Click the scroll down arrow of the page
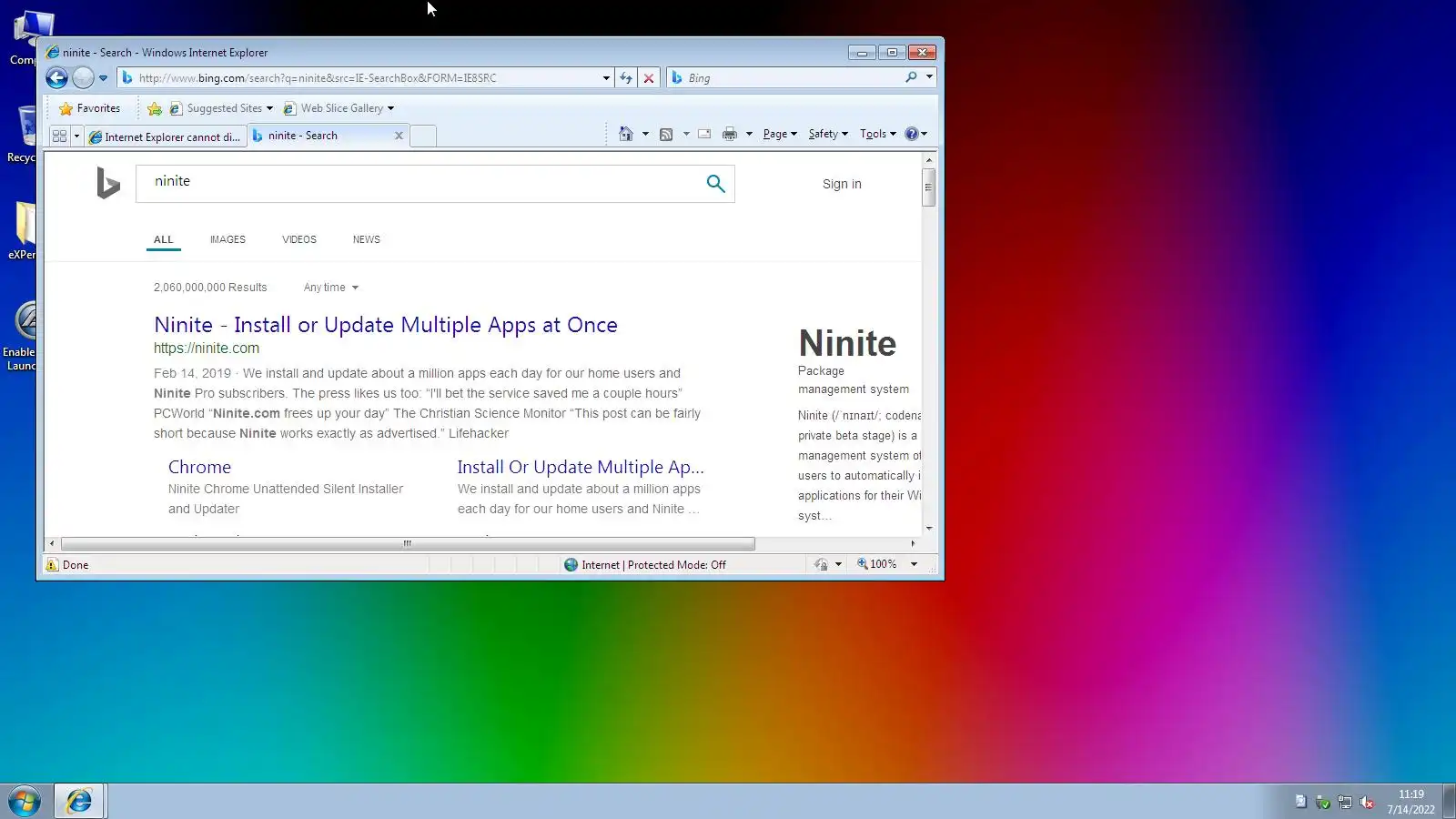1456x819 pixels. click(928, 529)
